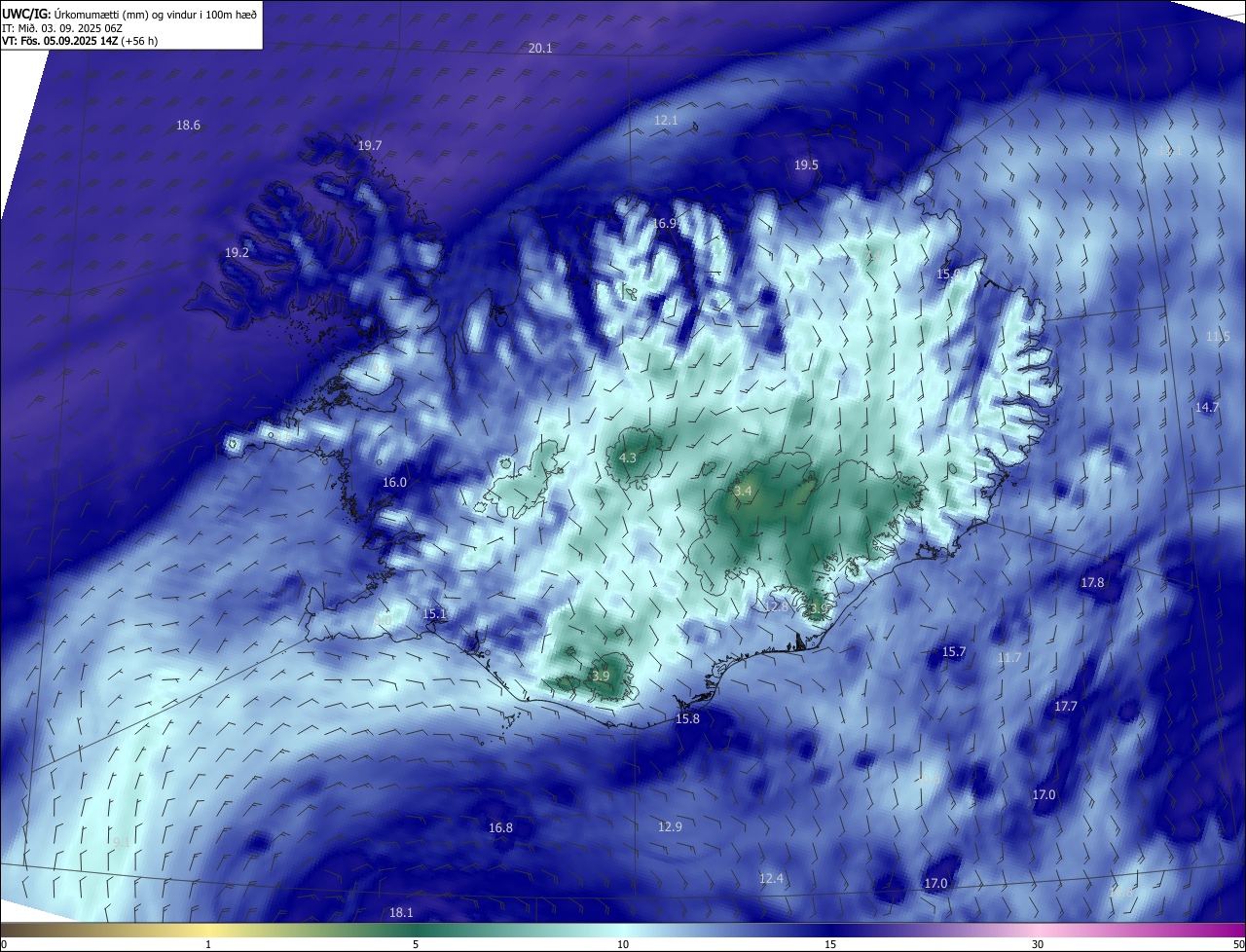Click the '0' tick on color scale
1246x952 pixels.
[x=4, y=944]
